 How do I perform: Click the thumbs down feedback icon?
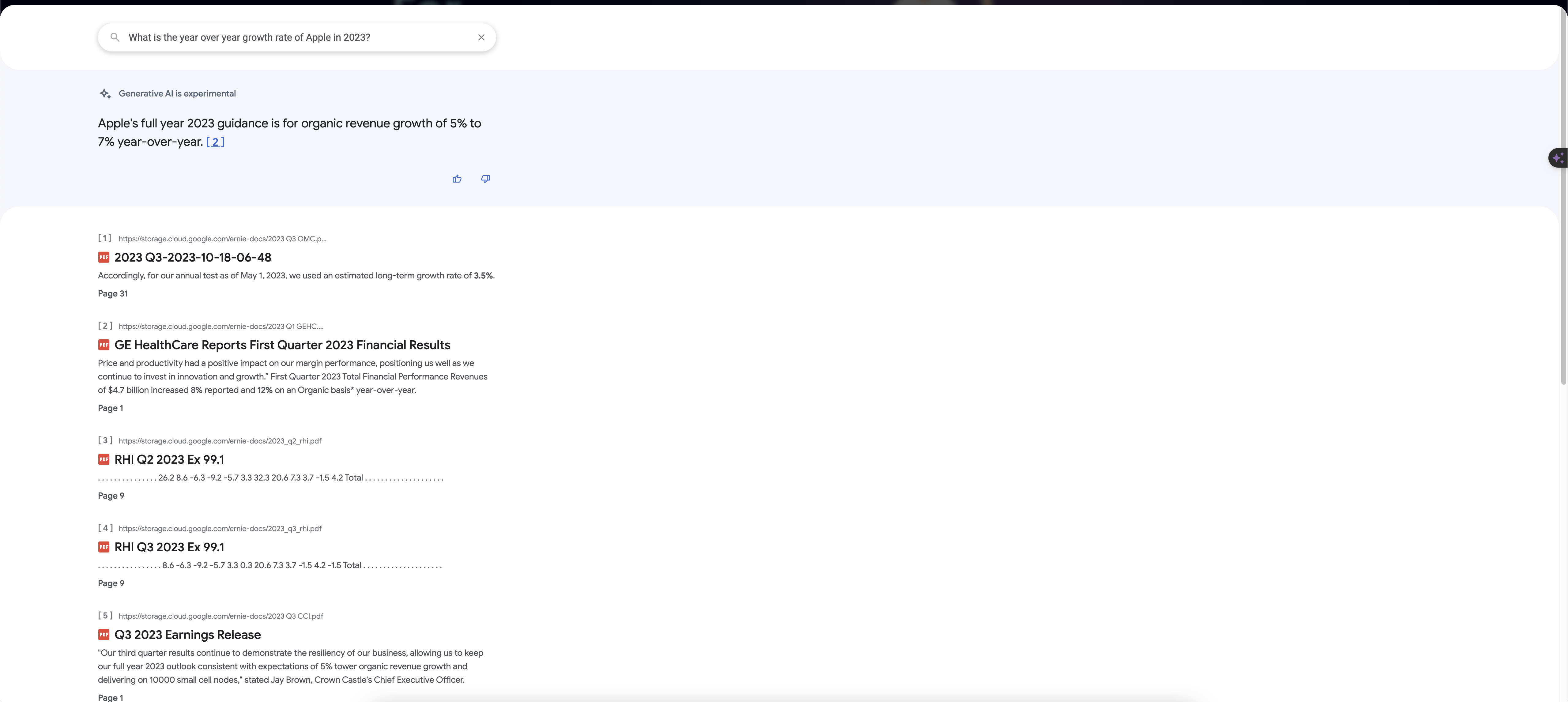[x=485, y=179]
